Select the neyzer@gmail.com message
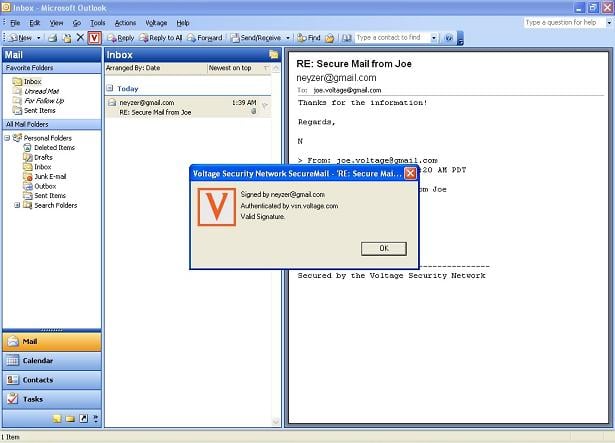Screen dimensions: 615x443 (x=188, y=107)
